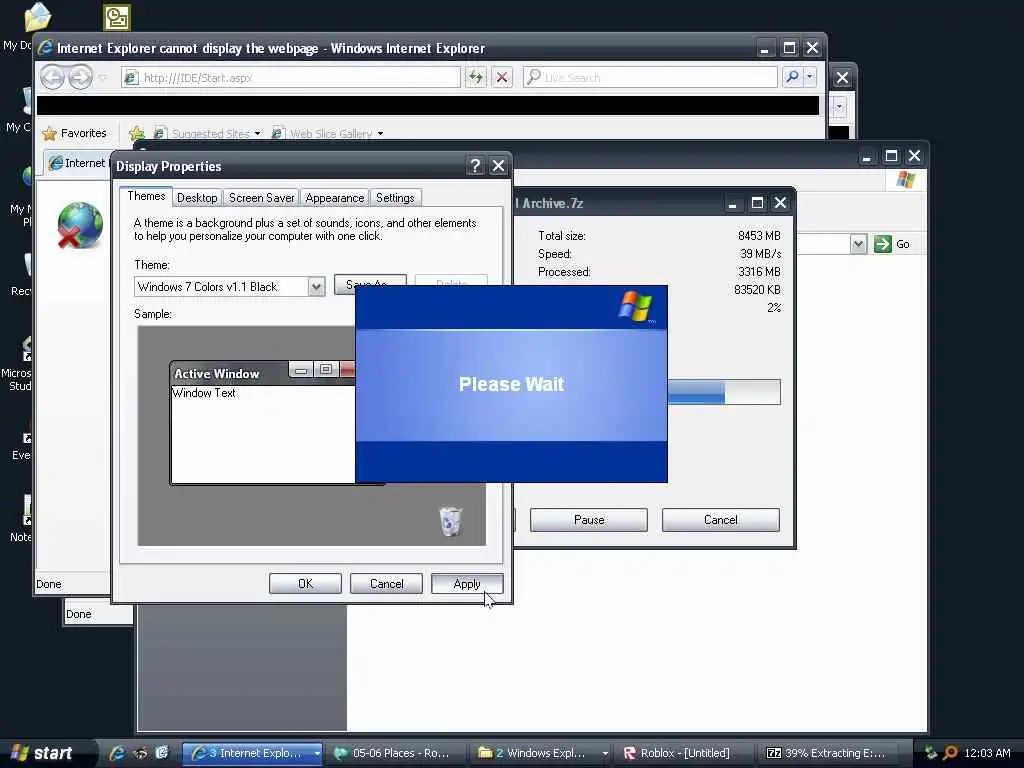Click the red Stop icon in Internet Explorer

(502, 77)
